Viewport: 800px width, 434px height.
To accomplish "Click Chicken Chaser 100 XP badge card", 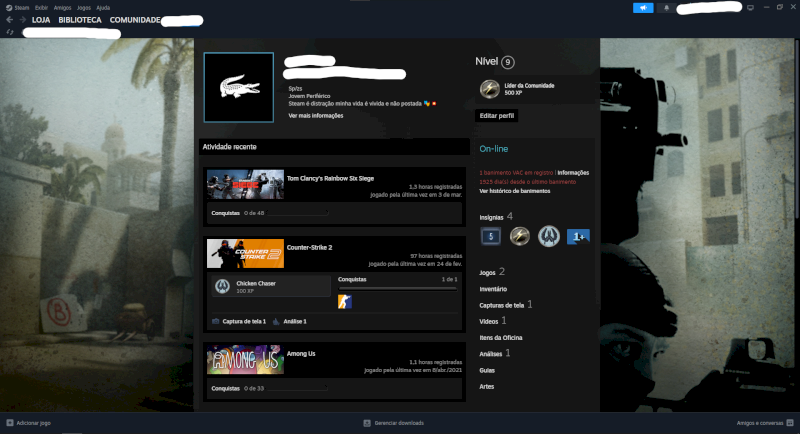I will click(x=271, y=286).
